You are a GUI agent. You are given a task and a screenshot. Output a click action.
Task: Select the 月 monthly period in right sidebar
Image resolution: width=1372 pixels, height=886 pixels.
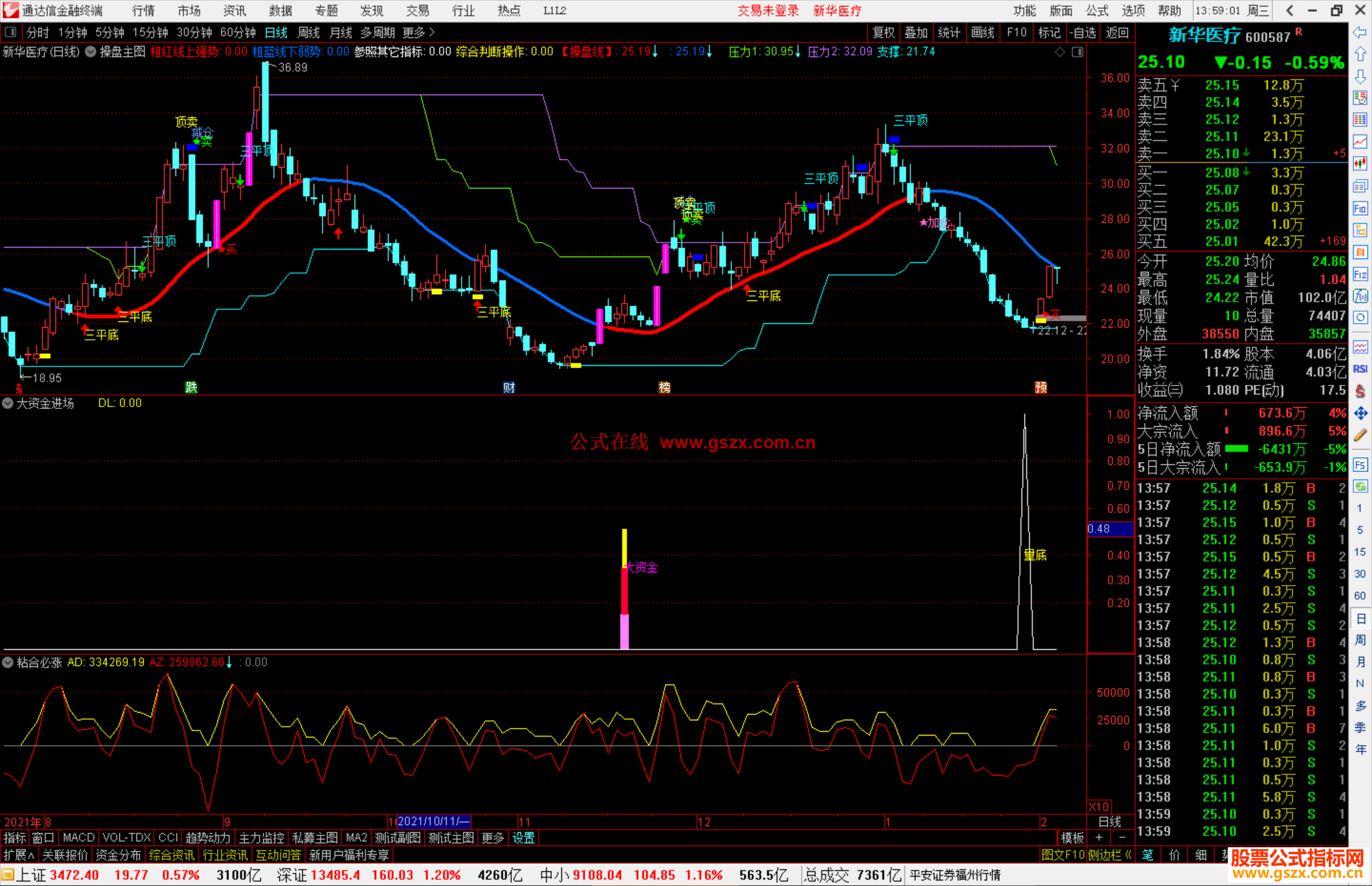1361,662
